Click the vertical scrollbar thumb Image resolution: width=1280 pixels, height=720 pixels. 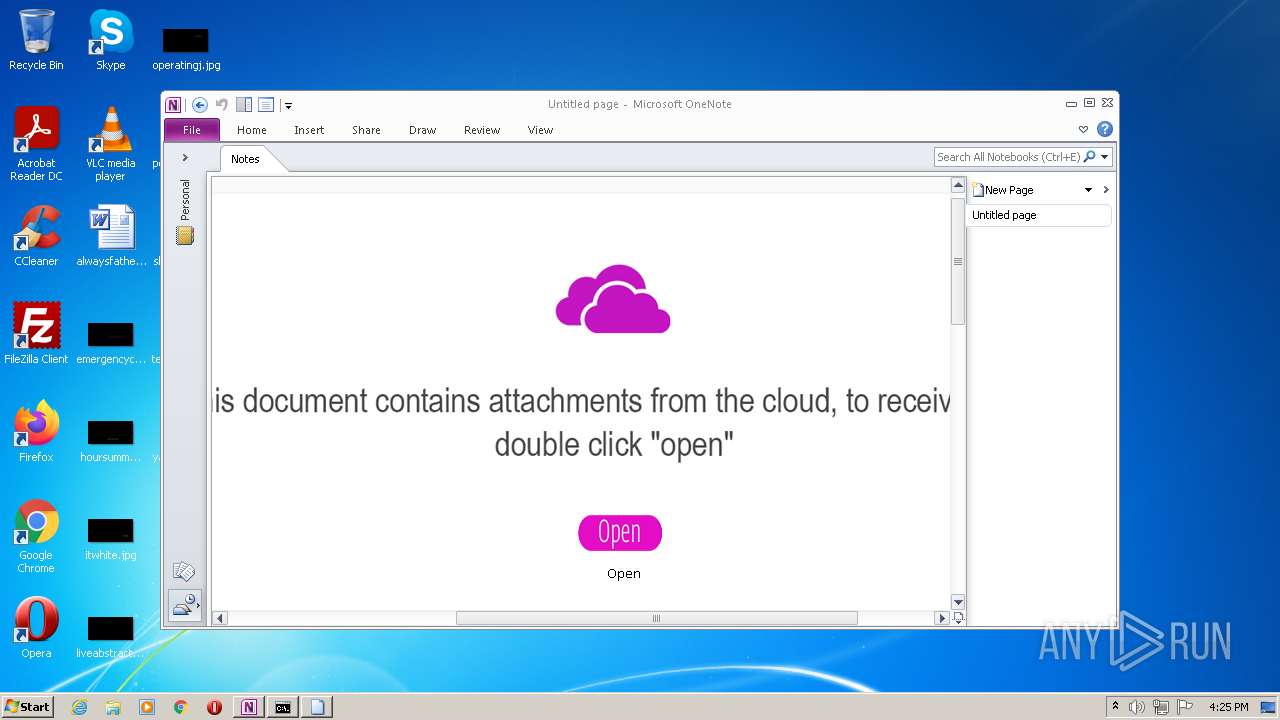(958, 261)
